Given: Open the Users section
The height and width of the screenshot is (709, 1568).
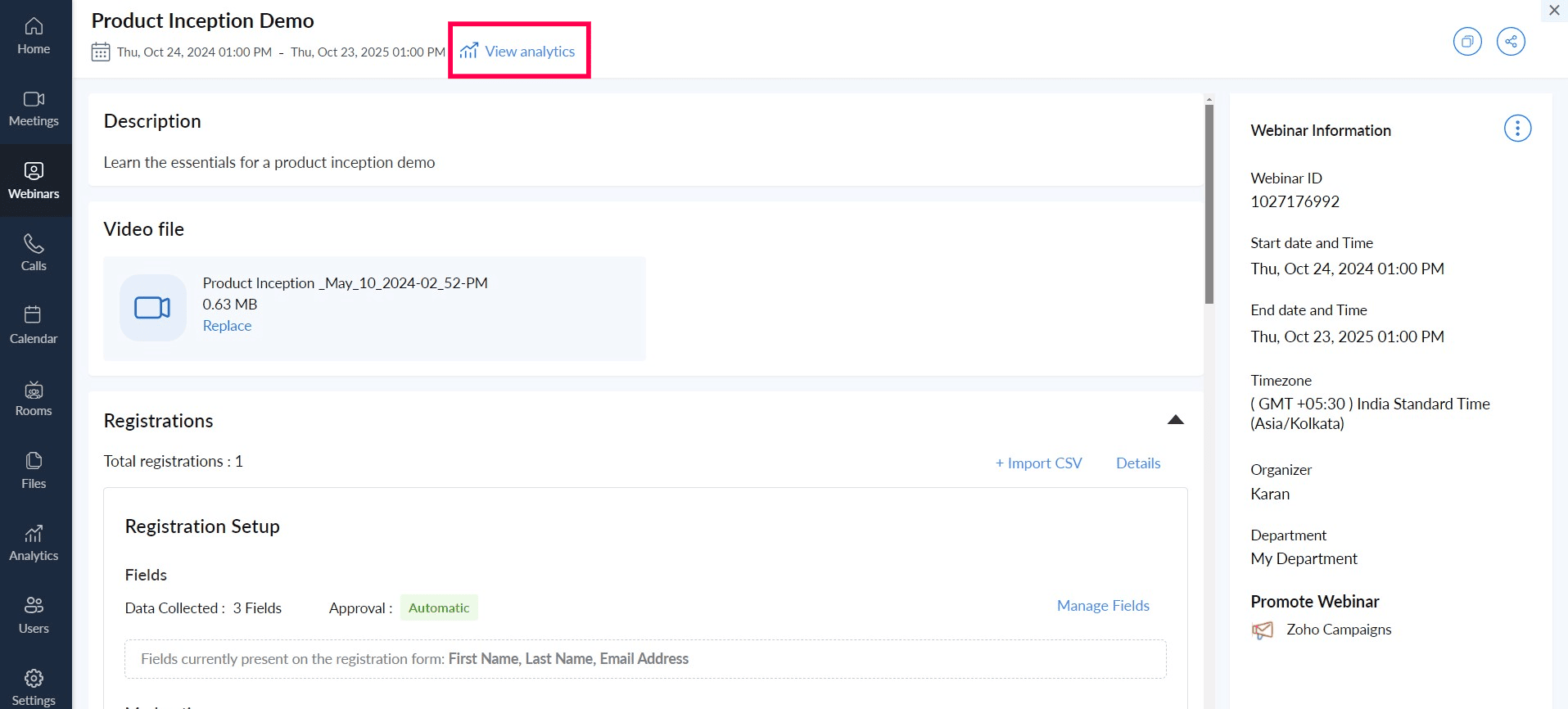Looking at the screenshot, I should pos(34,616).
